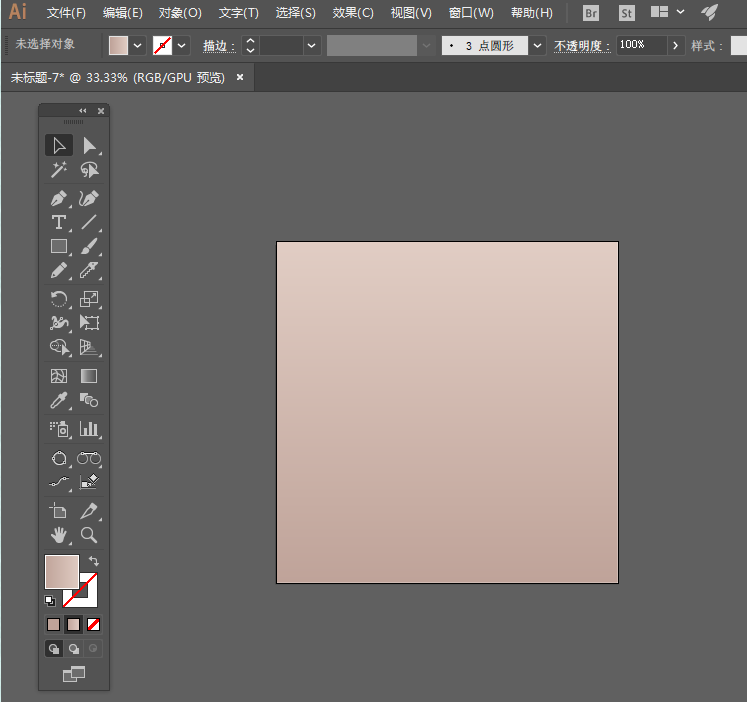This screenshot has width=747, height=702.
Task: Open the 文字(T) menu
Action: click(239, 13)
